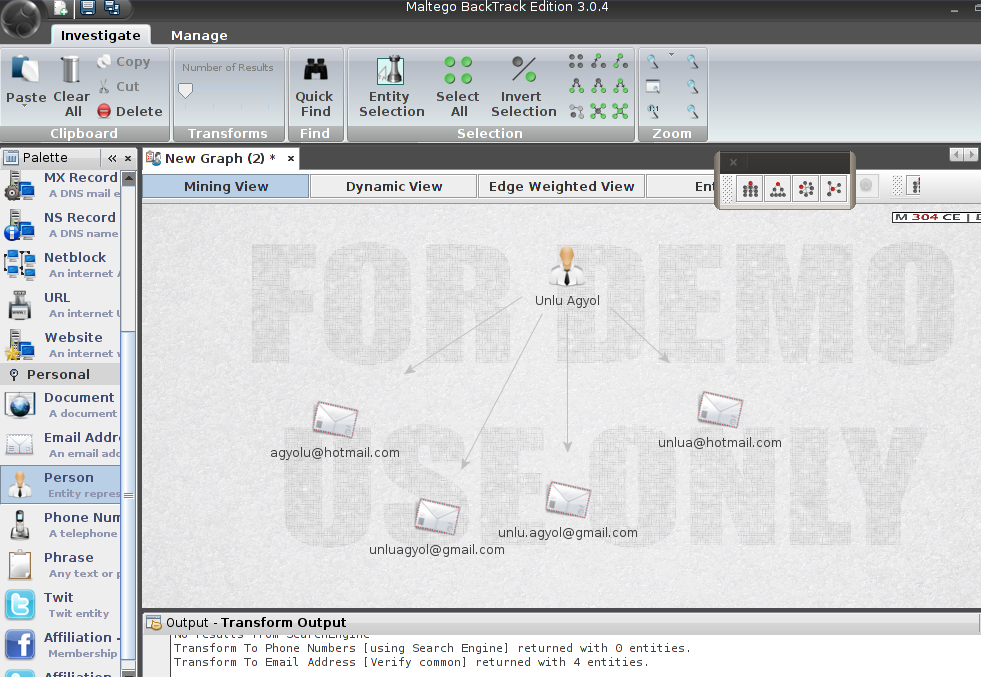Add neighbours icon, all-green tree
983x677 pixels.
pos(621,86)
